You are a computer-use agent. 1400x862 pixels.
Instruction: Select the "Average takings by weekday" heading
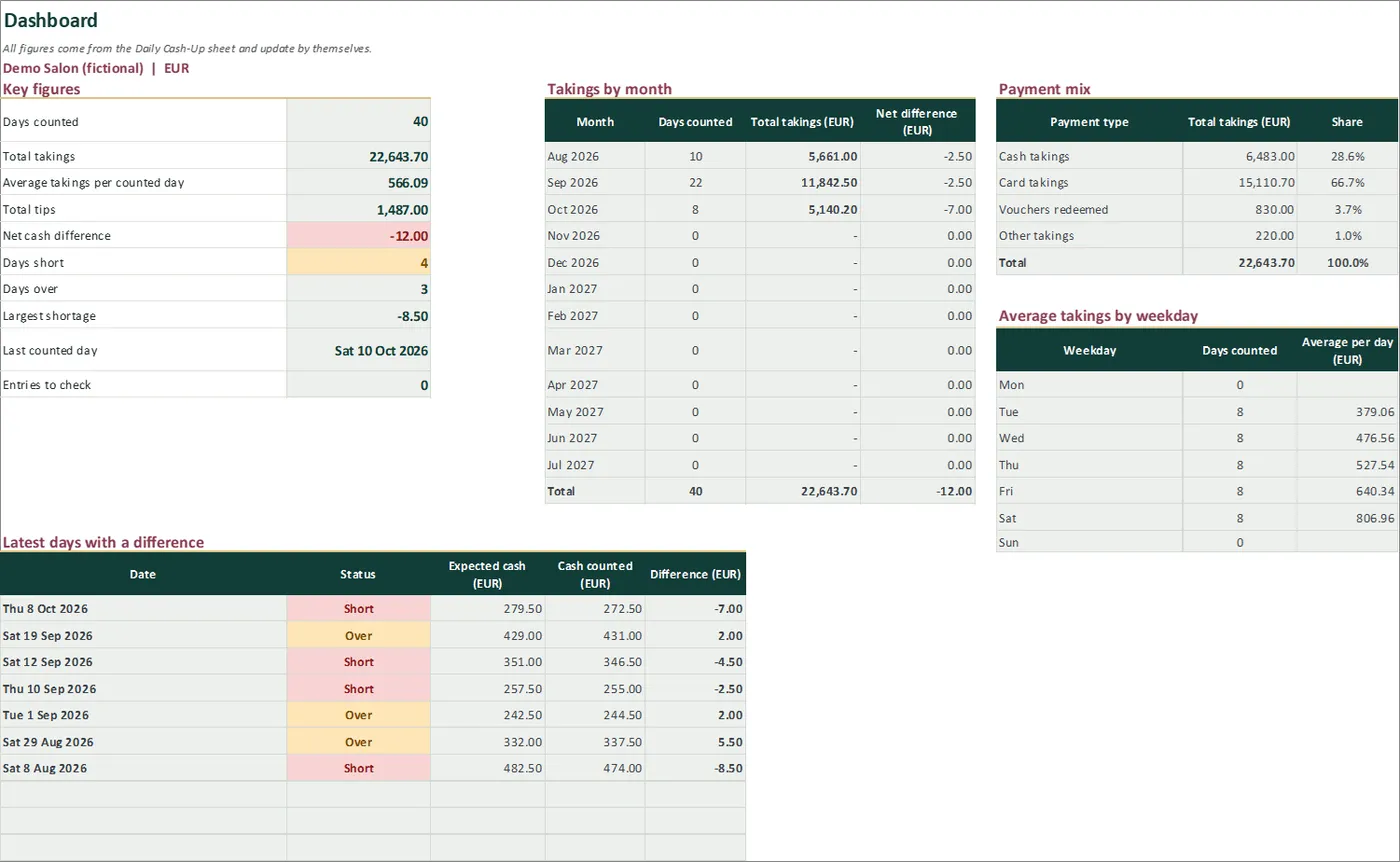coord(1099,316)
